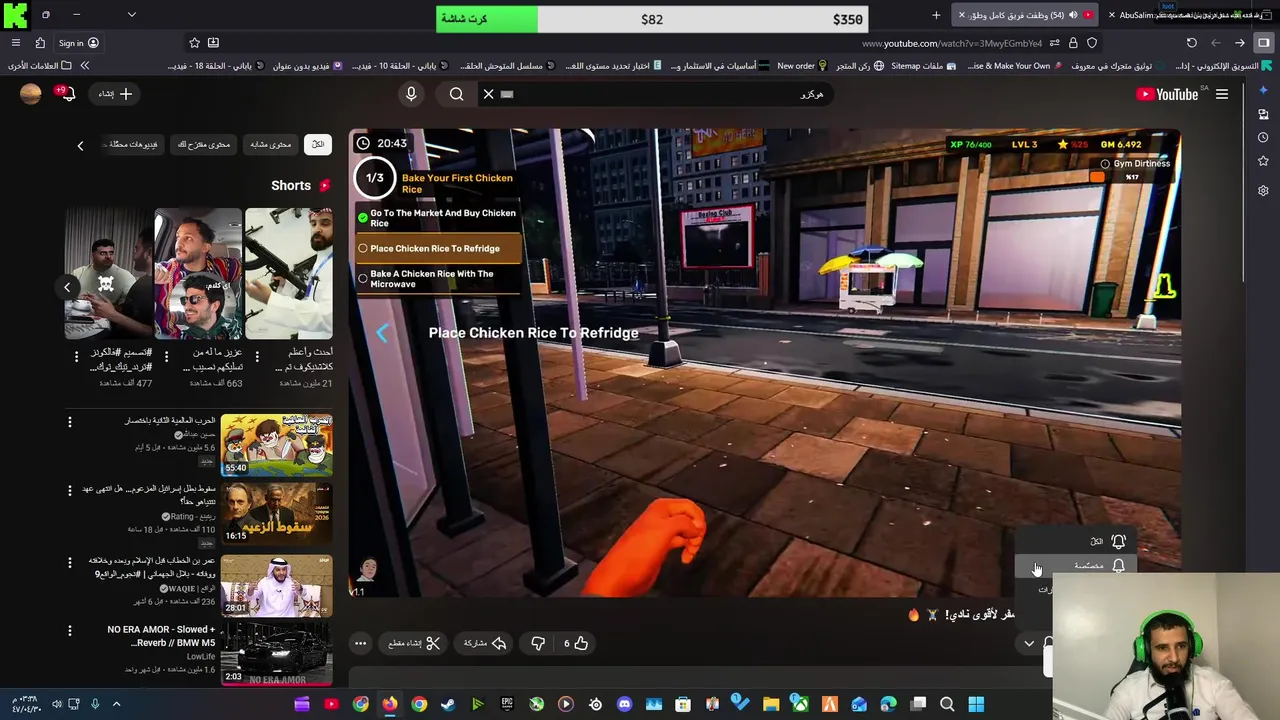This screenshot has height=720, width=1280.
Task: Click the Epic Games taskbar icon
Action: (x=507, y=704)
